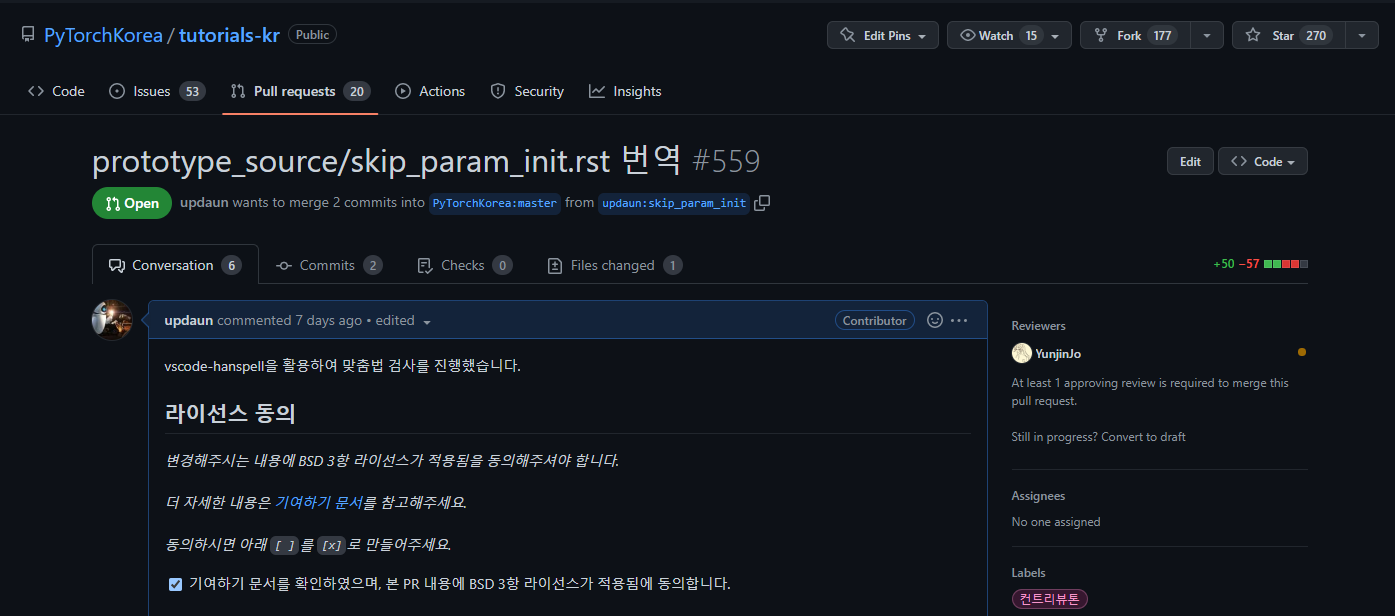
Task: Open the Assignees section heading
Action: coord(1038,496)
